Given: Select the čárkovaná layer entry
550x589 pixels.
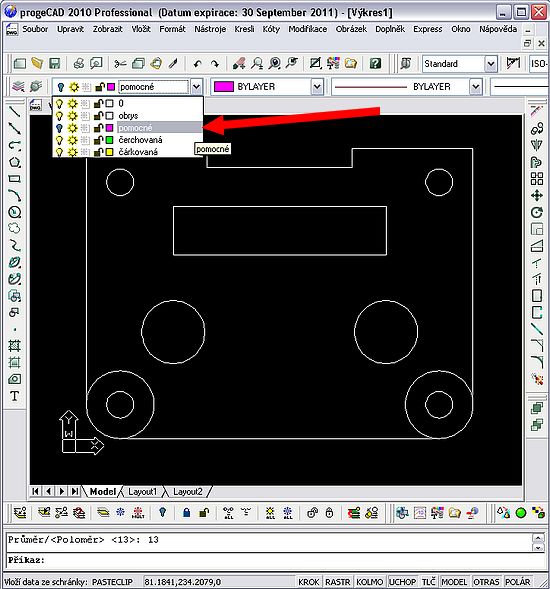Looking at the screenshot, I should pyautogui.click(x=138, y=152).
